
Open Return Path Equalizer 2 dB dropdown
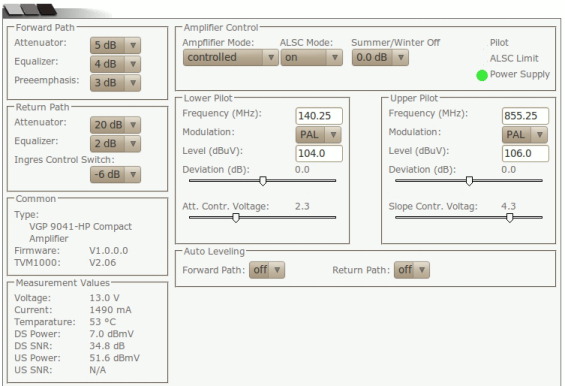point(115,143)
